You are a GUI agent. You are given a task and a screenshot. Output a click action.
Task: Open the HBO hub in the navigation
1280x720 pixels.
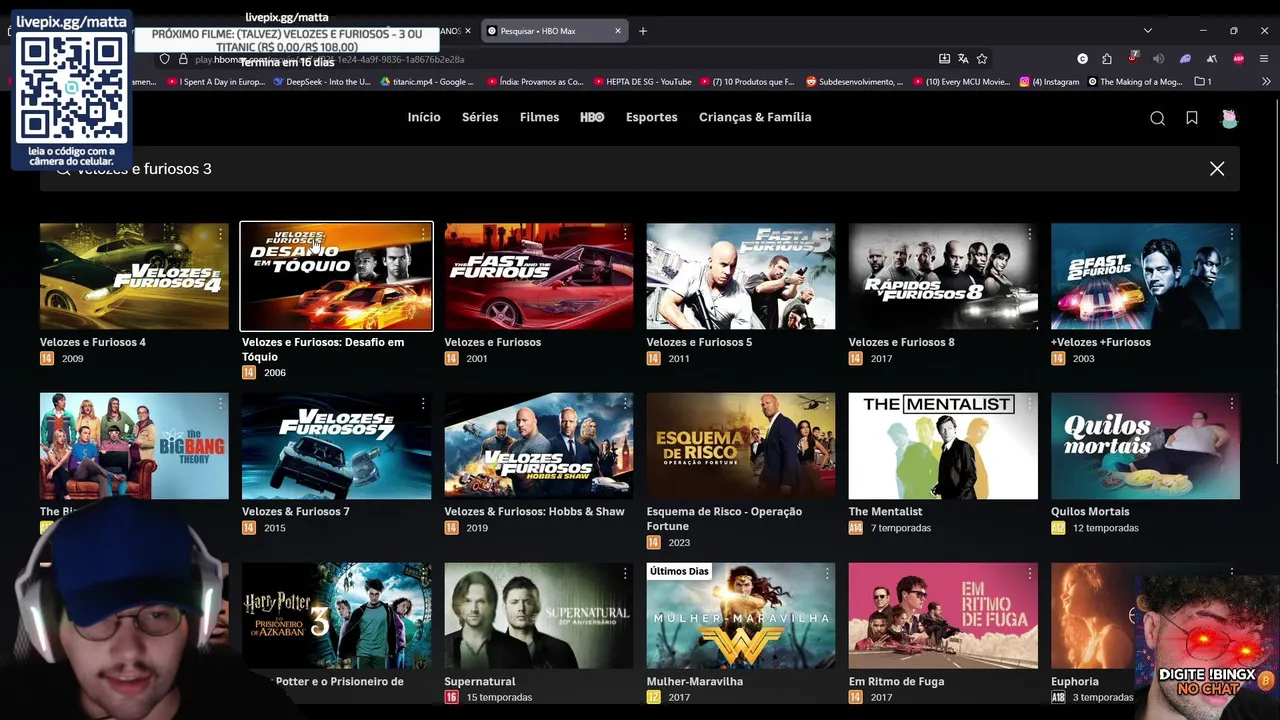(592, 117)
